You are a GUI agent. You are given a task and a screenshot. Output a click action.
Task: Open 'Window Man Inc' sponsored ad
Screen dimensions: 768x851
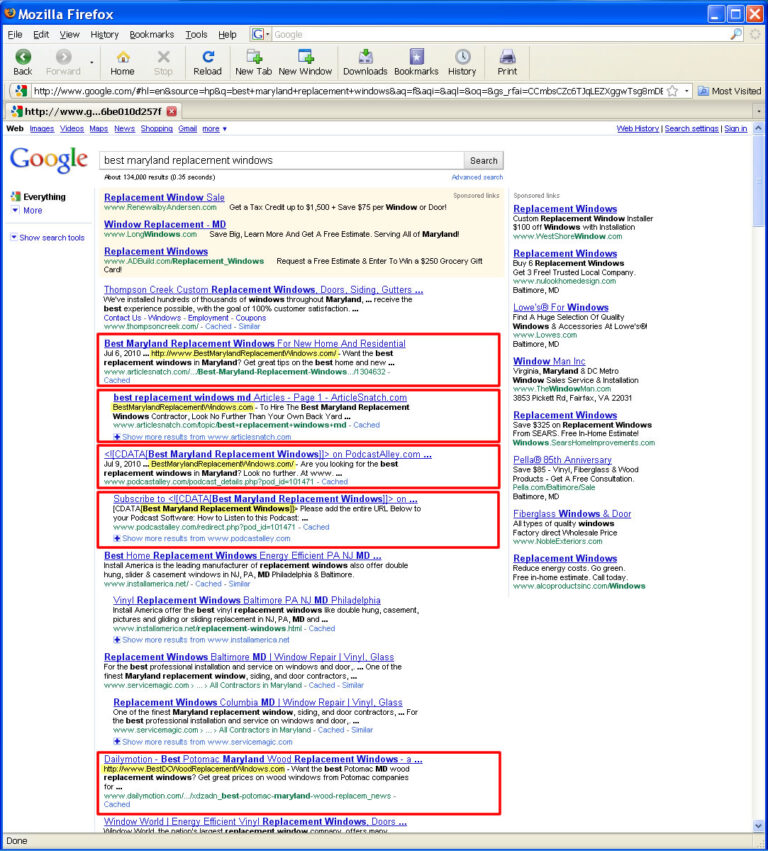pyautogui.click(x=549, y=361)
